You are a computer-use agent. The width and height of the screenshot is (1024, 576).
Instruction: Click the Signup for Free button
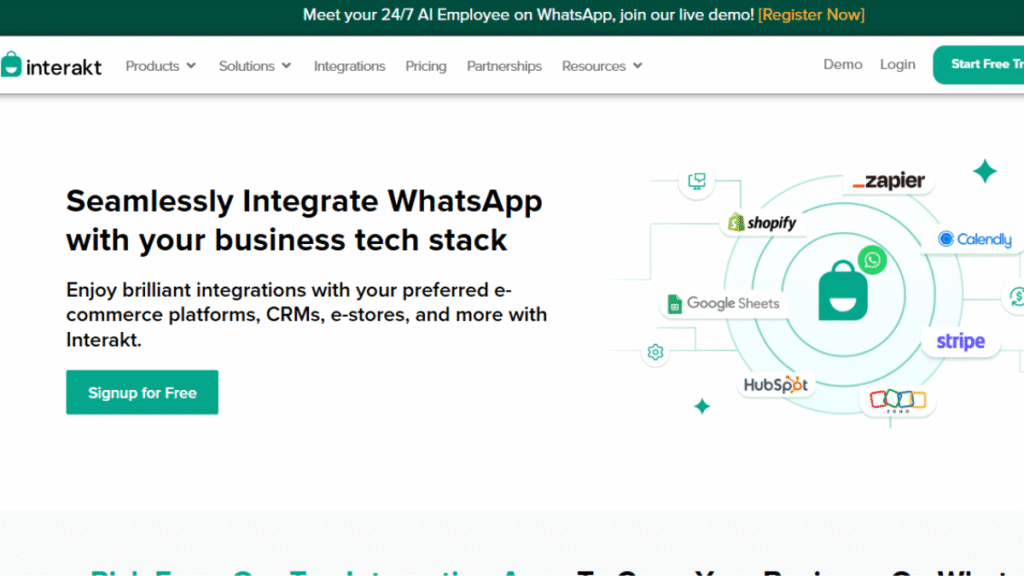coord(141,392)
